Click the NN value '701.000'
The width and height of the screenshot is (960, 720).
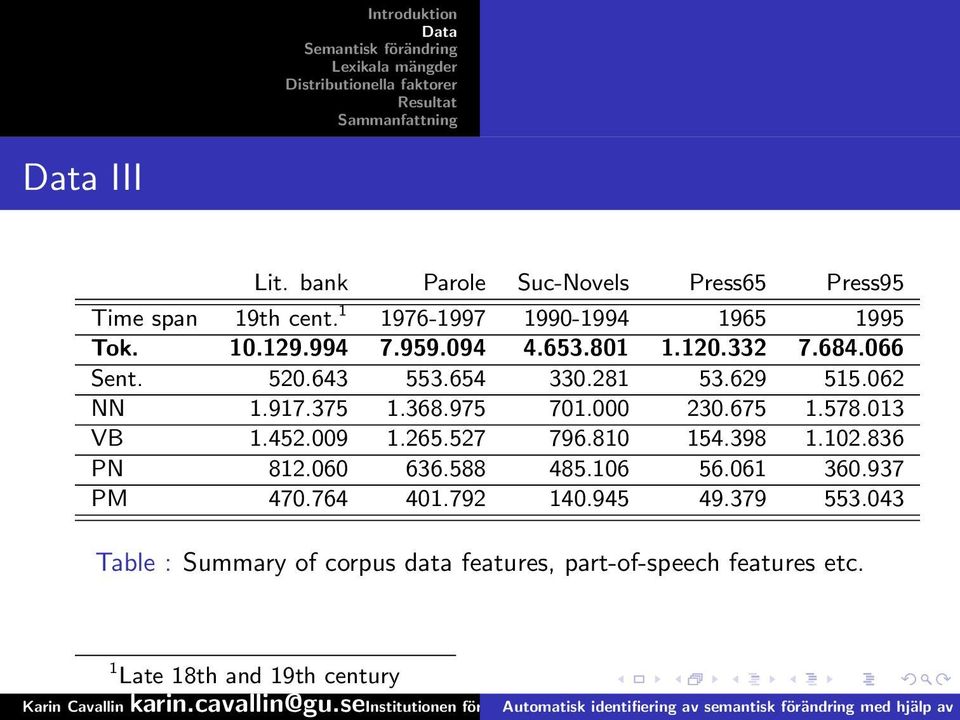[589, 408]
